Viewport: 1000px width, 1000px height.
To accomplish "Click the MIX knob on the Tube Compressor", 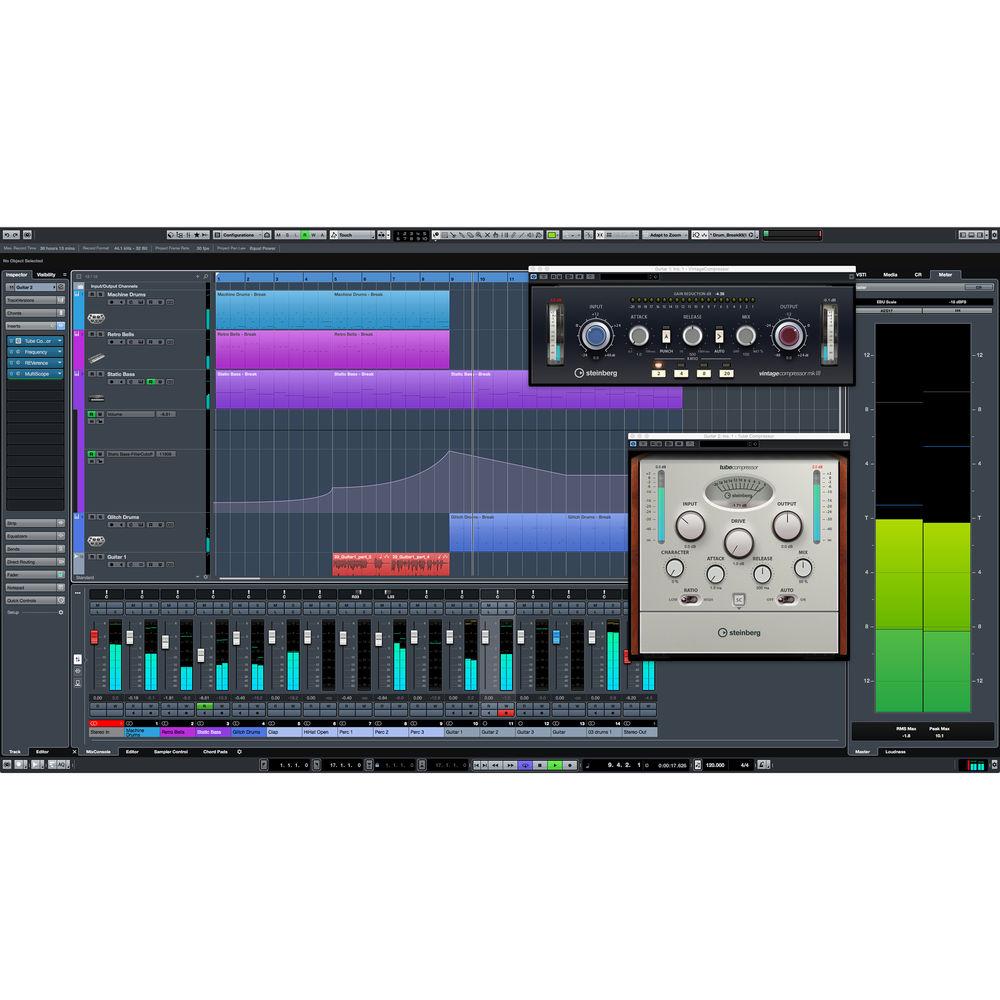I will (x=803, y=570).
